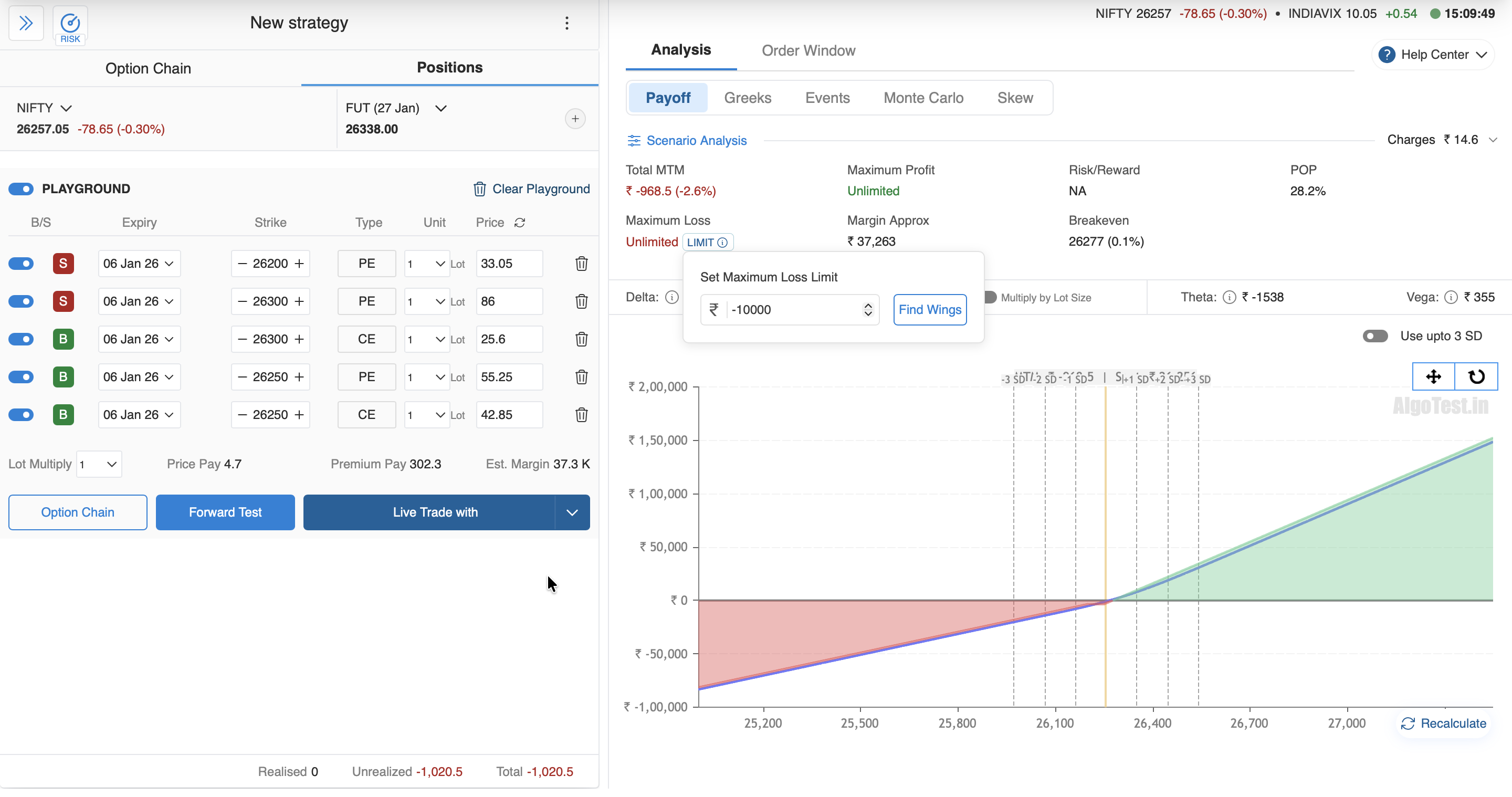Disable the 26250 CE leg toggle
Screen dimensions: 1512x797
click(x=21, y=415)
